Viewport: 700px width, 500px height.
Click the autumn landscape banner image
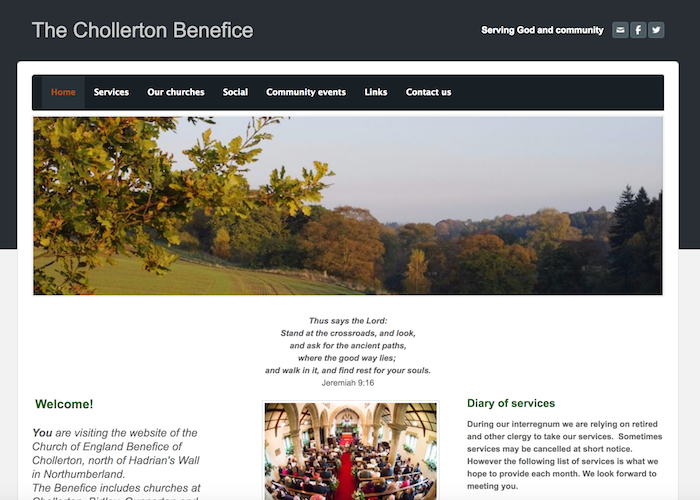(348, 206)
